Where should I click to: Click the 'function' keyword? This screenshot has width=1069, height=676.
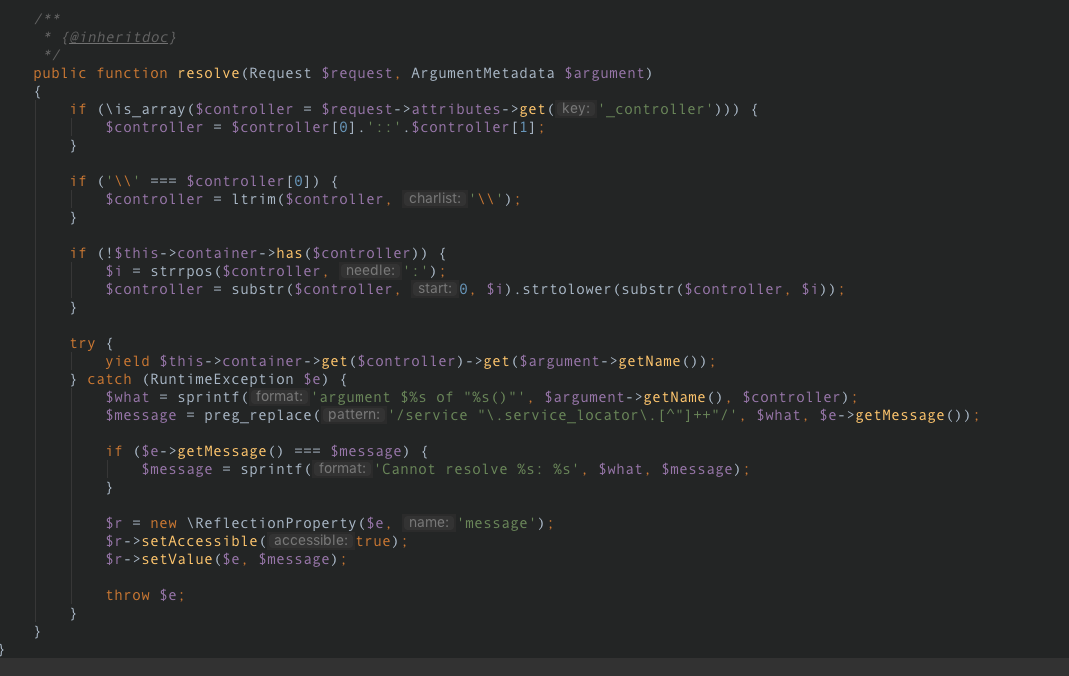tap(132, 74)
